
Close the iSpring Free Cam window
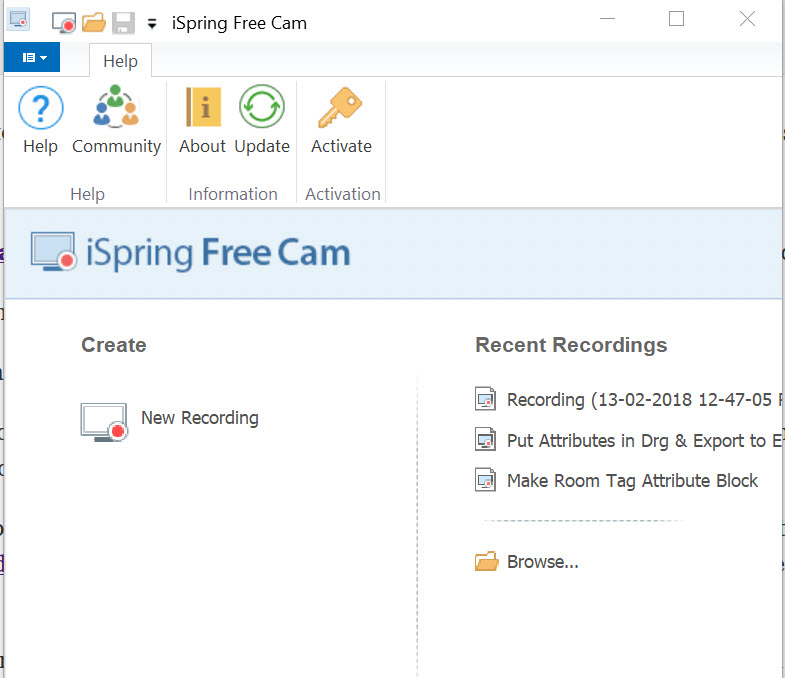[747, 19]
